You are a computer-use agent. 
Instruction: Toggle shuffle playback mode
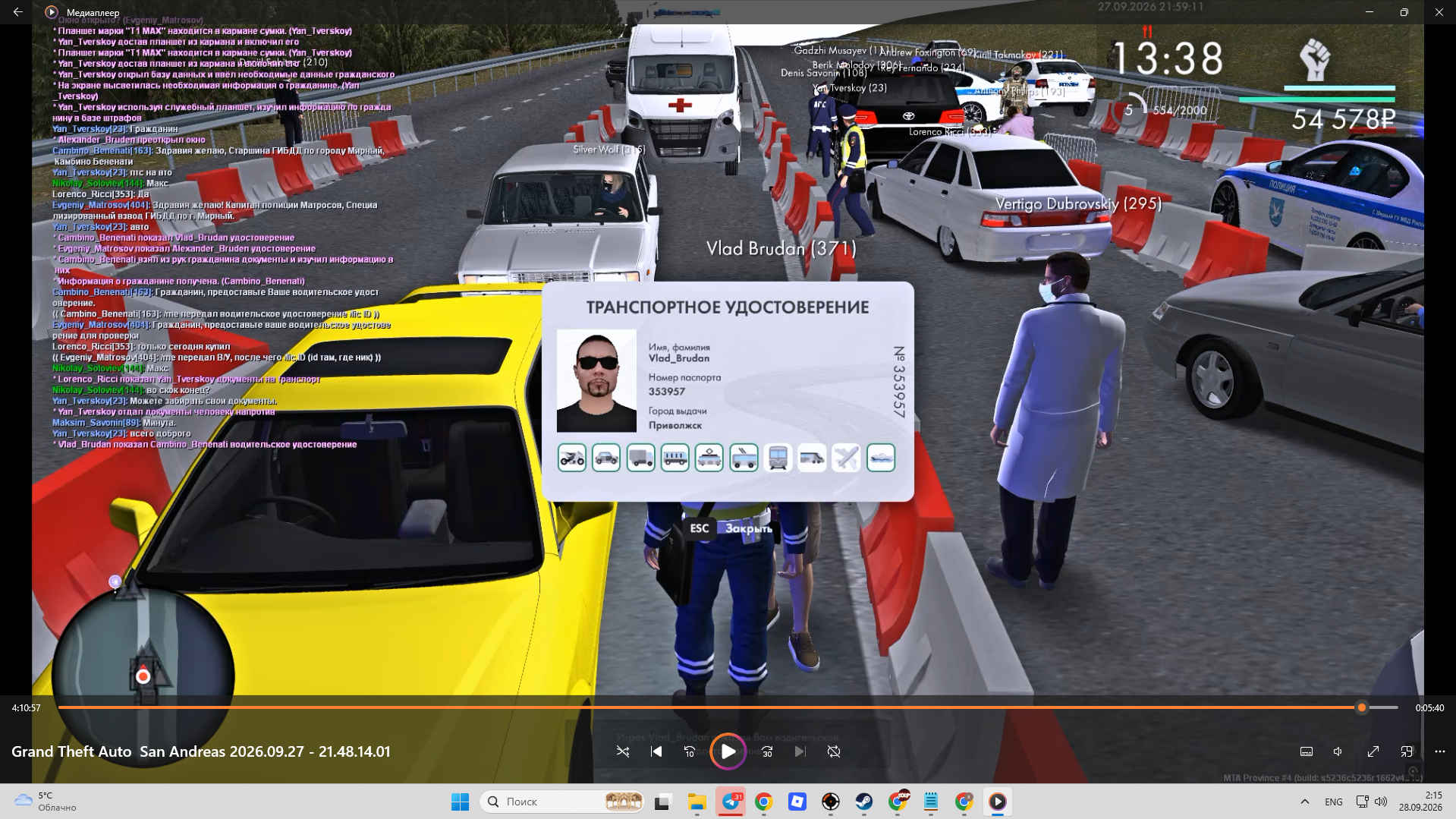tap(623, 751)
